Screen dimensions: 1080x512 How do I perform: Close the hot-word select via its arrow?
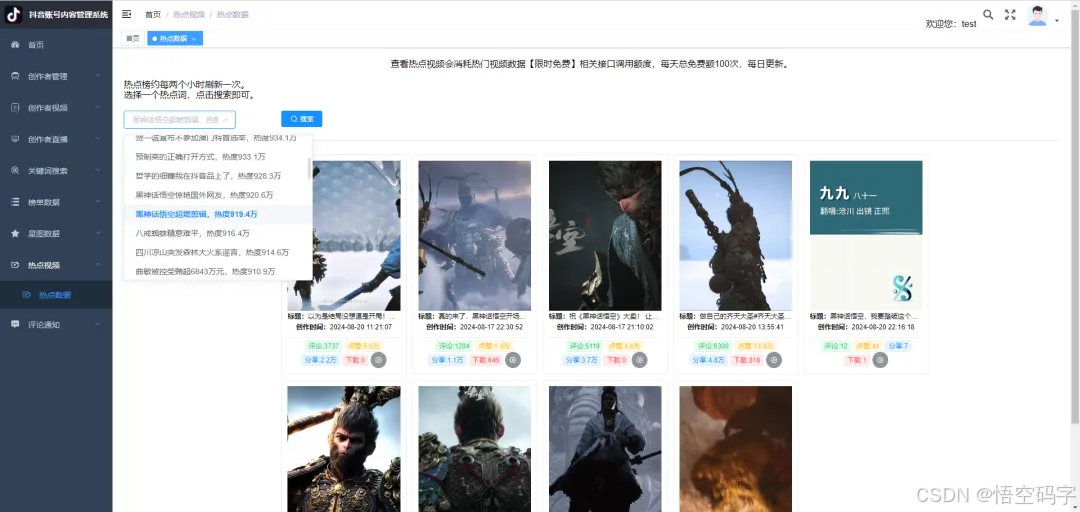pyautogui.click(x=225, y=119)
